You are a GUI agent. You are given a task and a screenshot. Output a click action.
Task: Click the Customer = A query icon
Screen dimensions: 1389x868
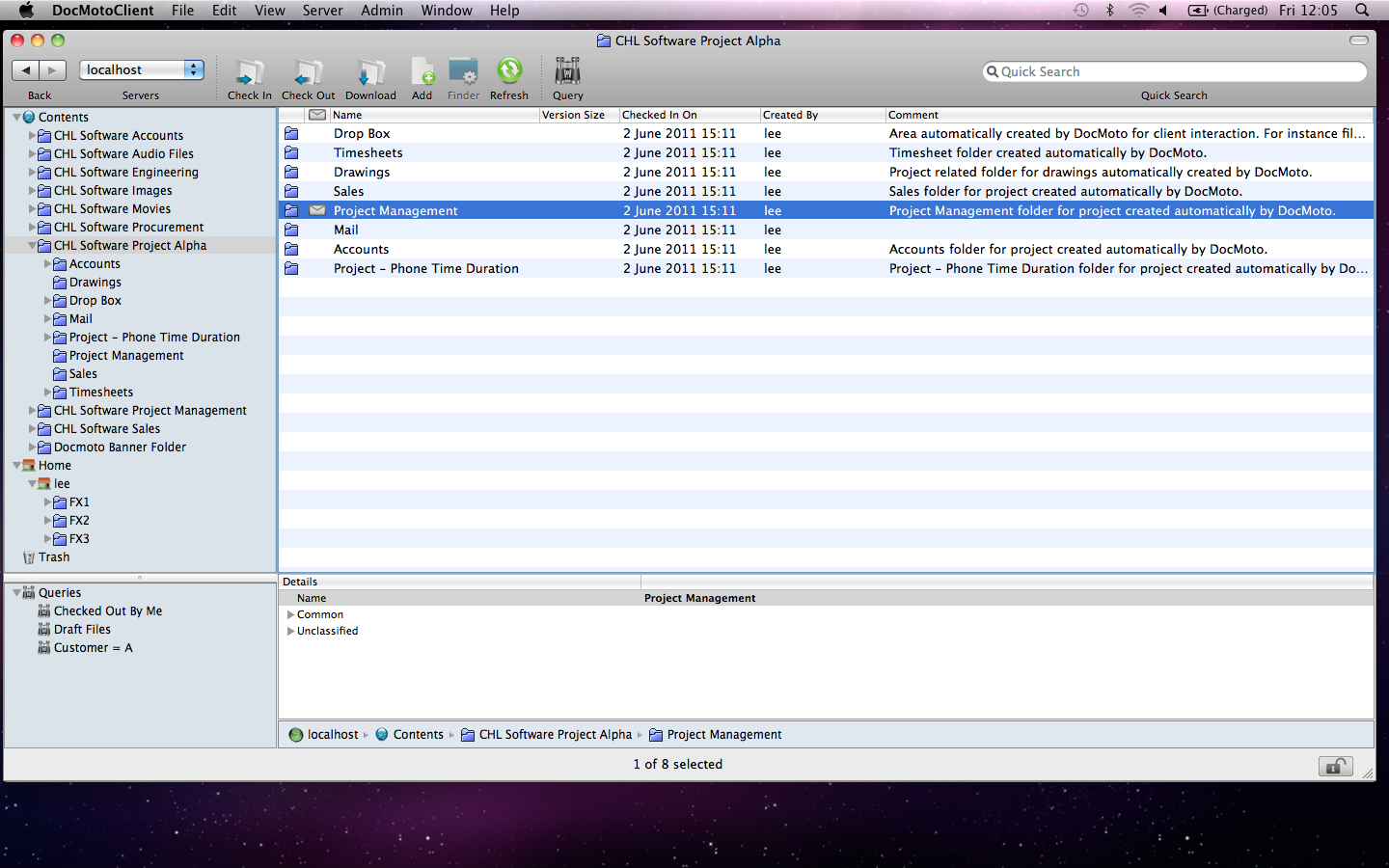pyautogui.click(x=44, y=648)
